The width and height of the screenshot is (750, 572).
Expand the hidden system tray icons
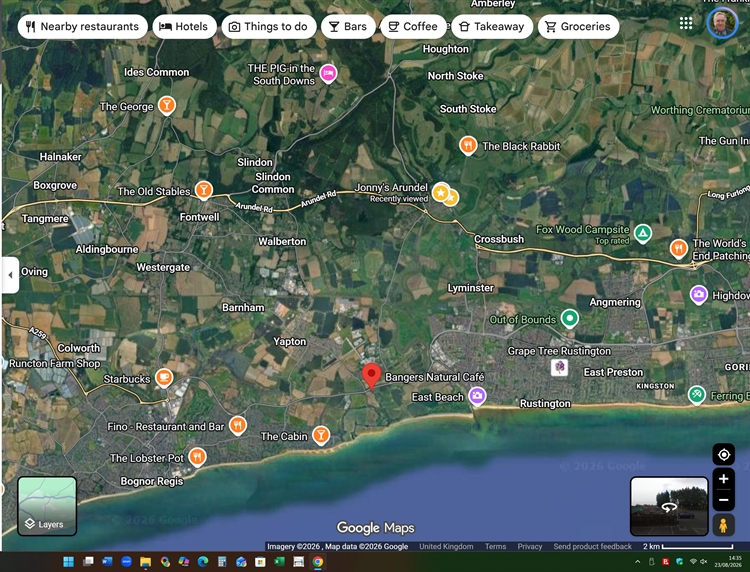point(637,561)
